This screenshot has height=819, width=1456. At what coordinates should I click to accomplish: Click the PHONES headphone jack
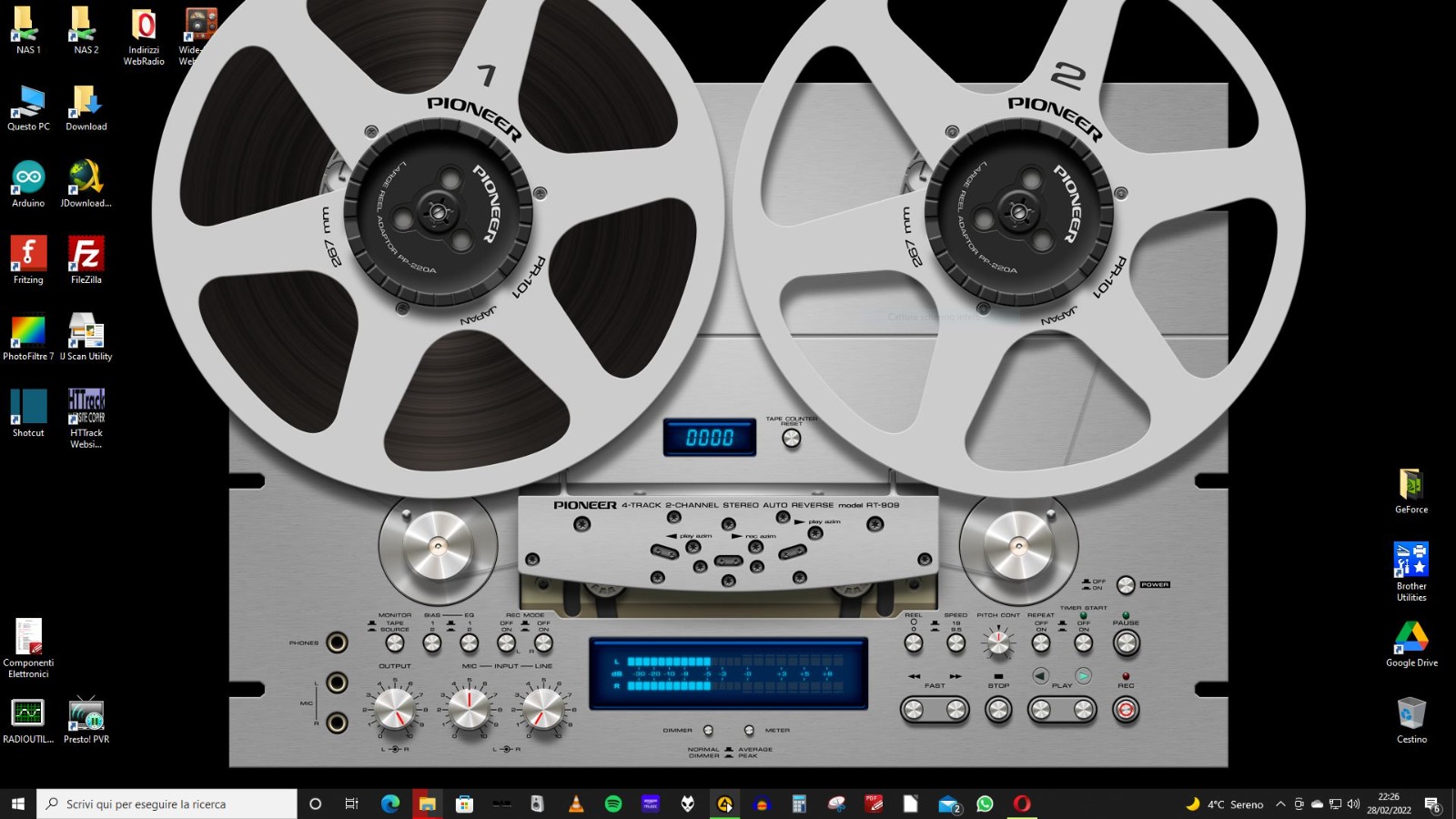tap(337, 642)
